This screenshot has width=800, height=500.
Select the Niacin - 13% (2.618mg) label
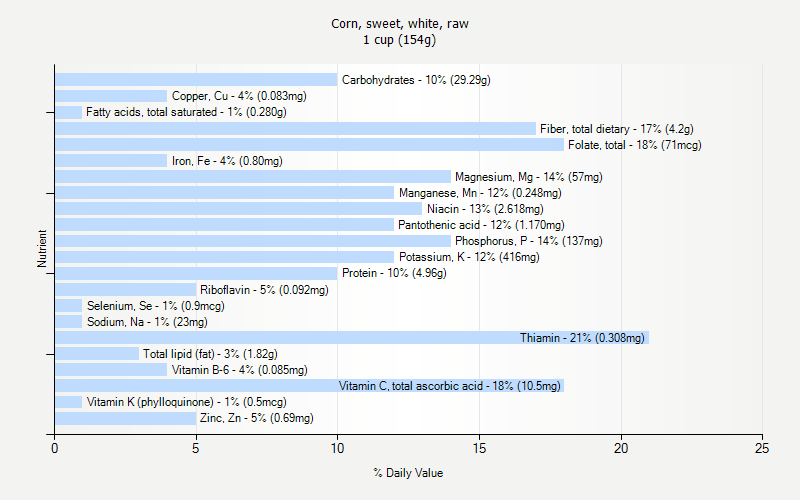[485, 209]
